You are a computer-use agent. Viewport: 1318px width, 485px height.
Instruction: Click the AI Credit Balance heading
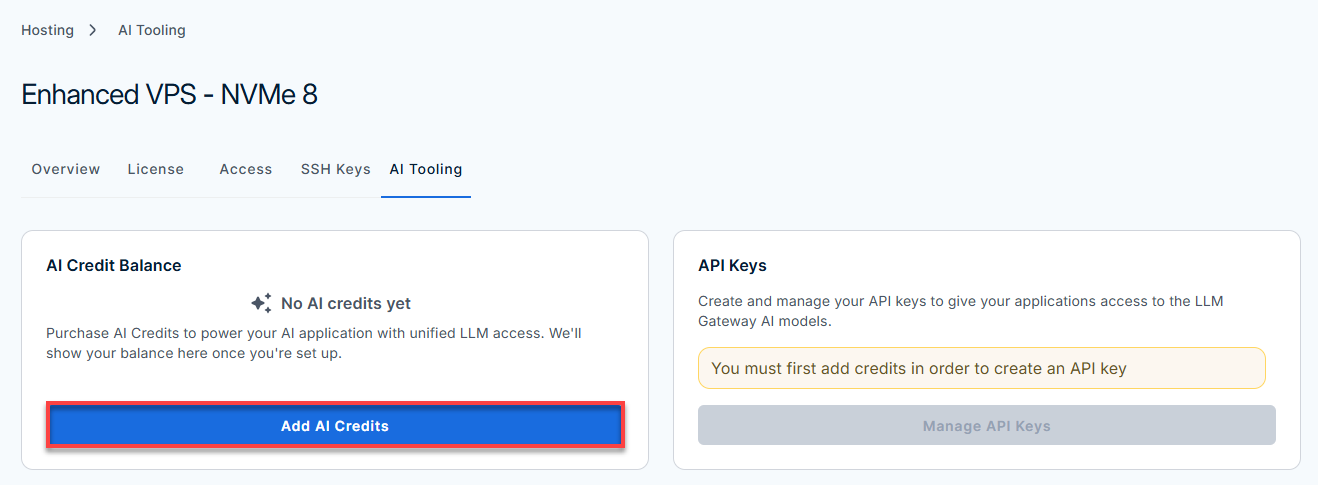pyautogui.click(x=114, y=265)
